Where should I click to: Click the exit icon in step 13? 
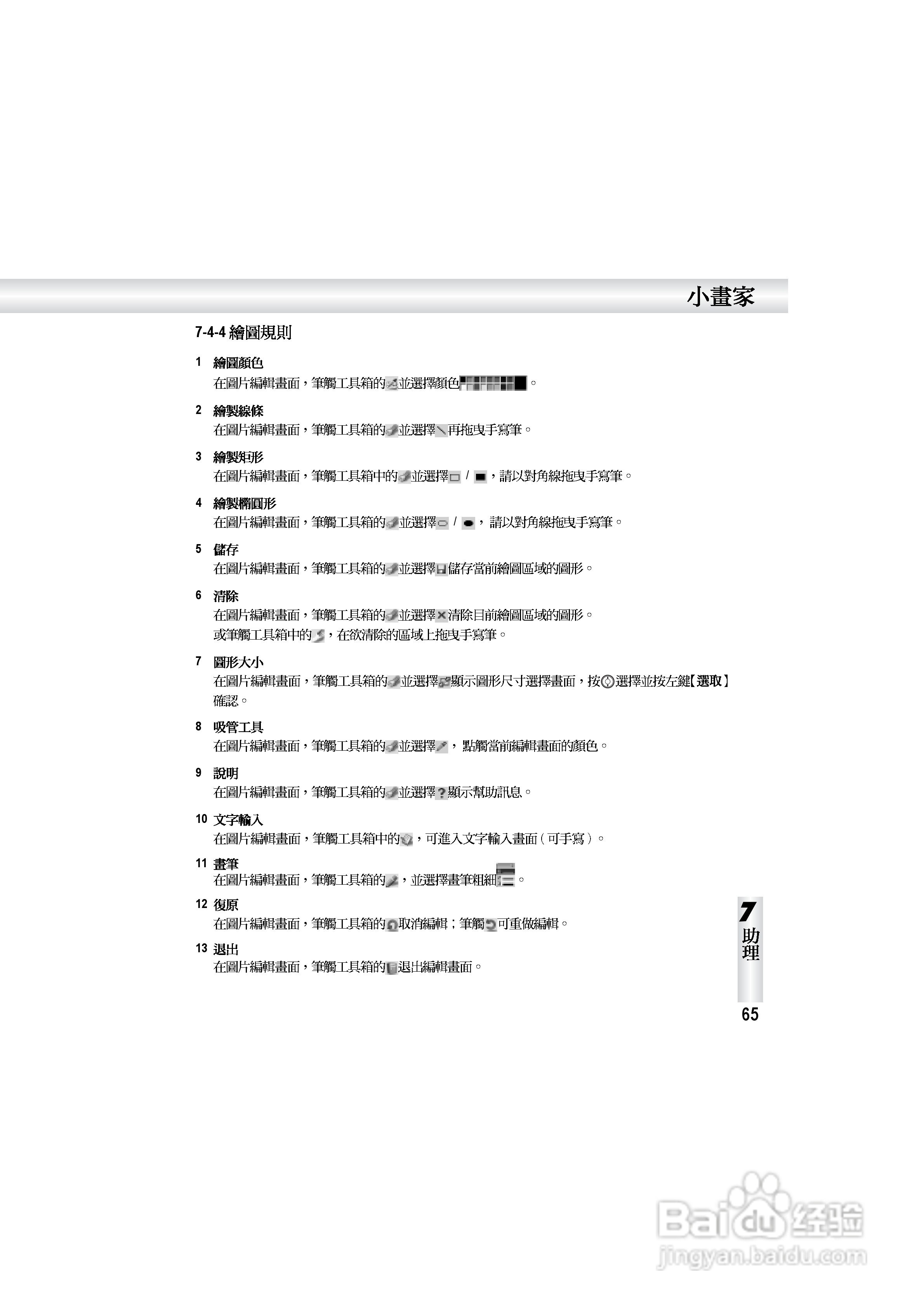point(391,969)
